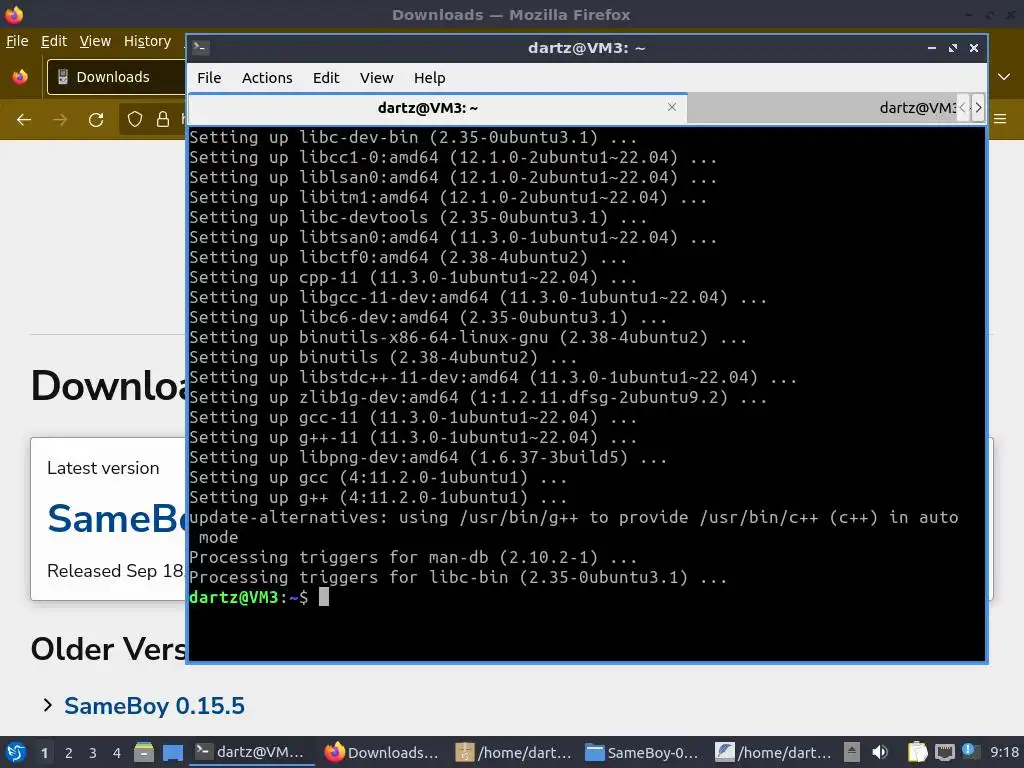
Task: Click the terminal icon in the terminal title bar
Action: pyautogui.click(x=200, y=47)
